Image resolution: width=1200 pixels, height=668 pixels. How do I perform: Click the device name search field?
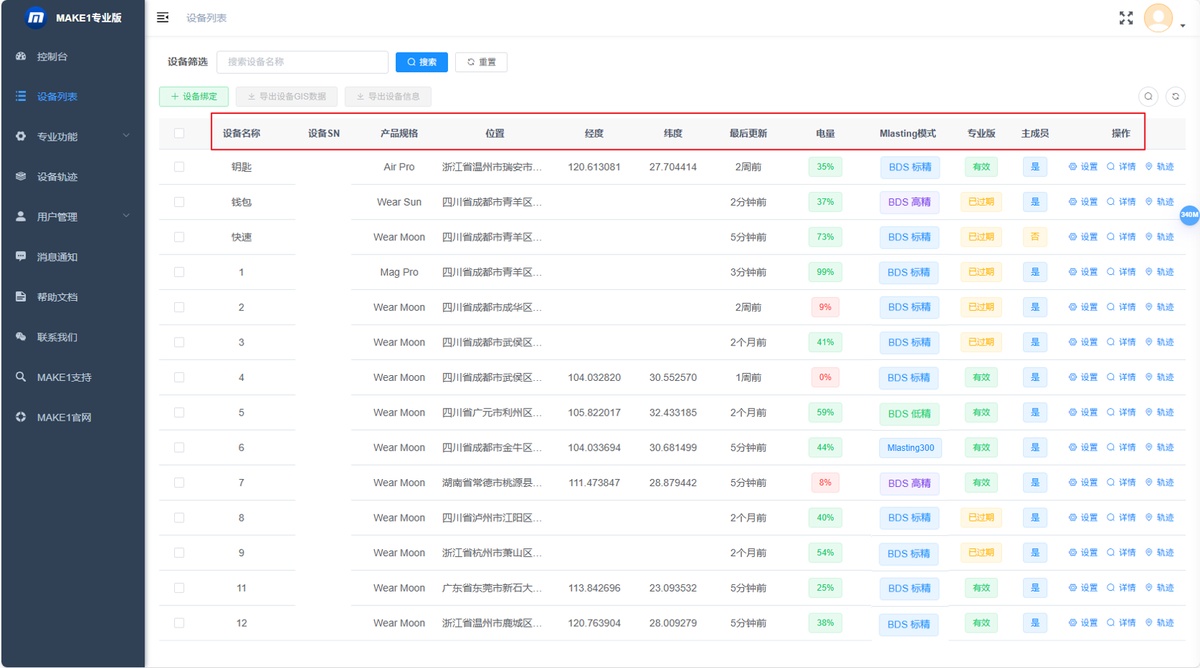coord(302,62)
